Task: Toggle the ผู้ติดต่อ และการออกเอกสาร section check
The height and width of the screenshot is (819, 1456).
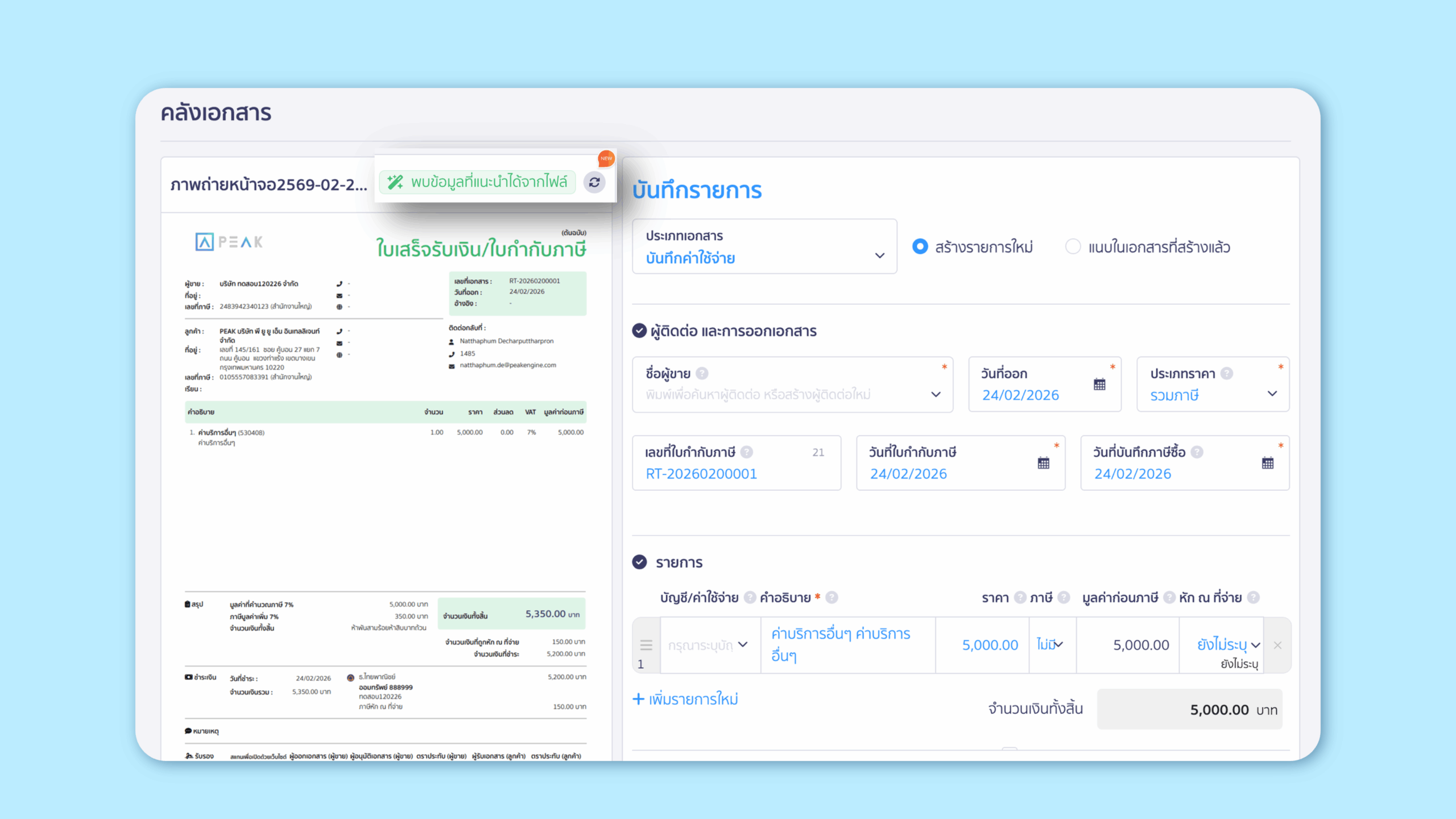Action: click(639, 330)
